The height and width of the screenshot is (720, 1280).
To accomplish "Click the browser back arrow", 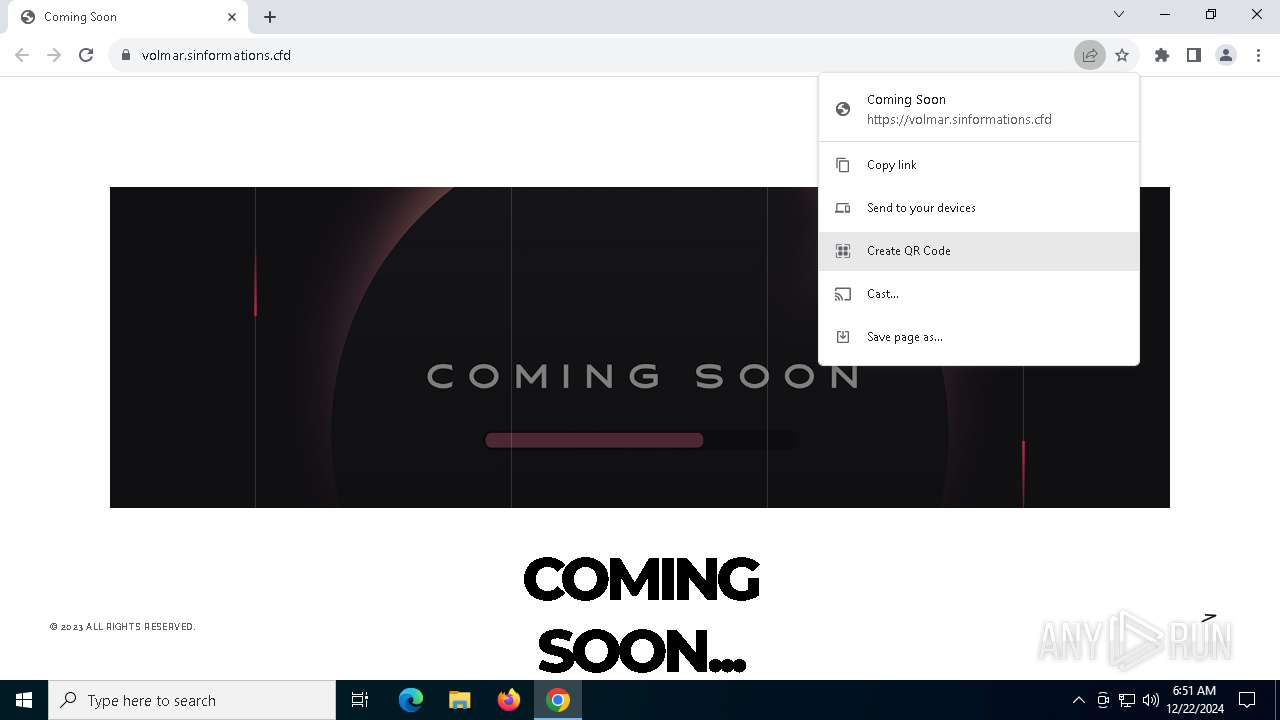I will point(22,55).
